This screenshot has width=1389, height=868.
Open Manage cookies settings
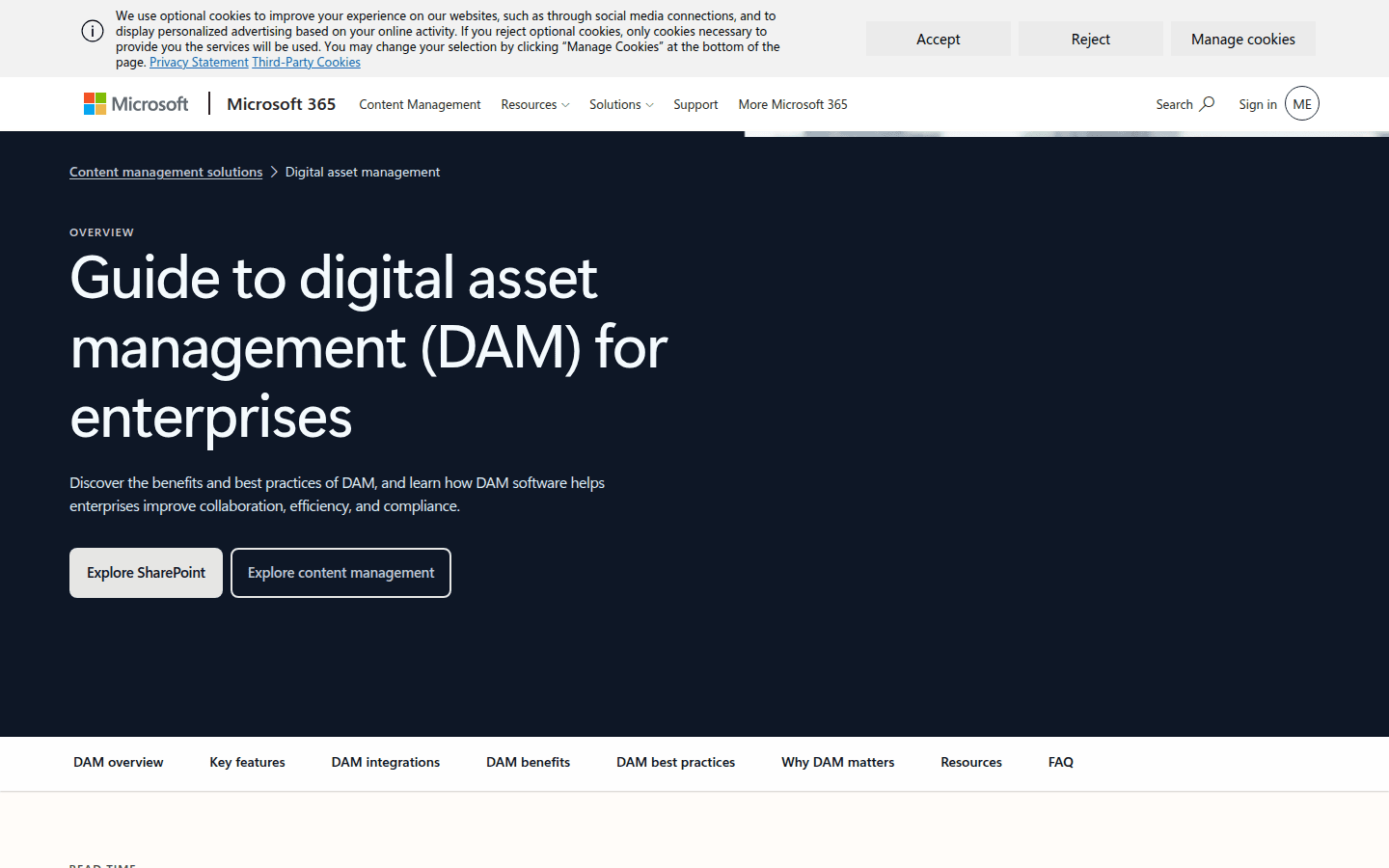1243,39
